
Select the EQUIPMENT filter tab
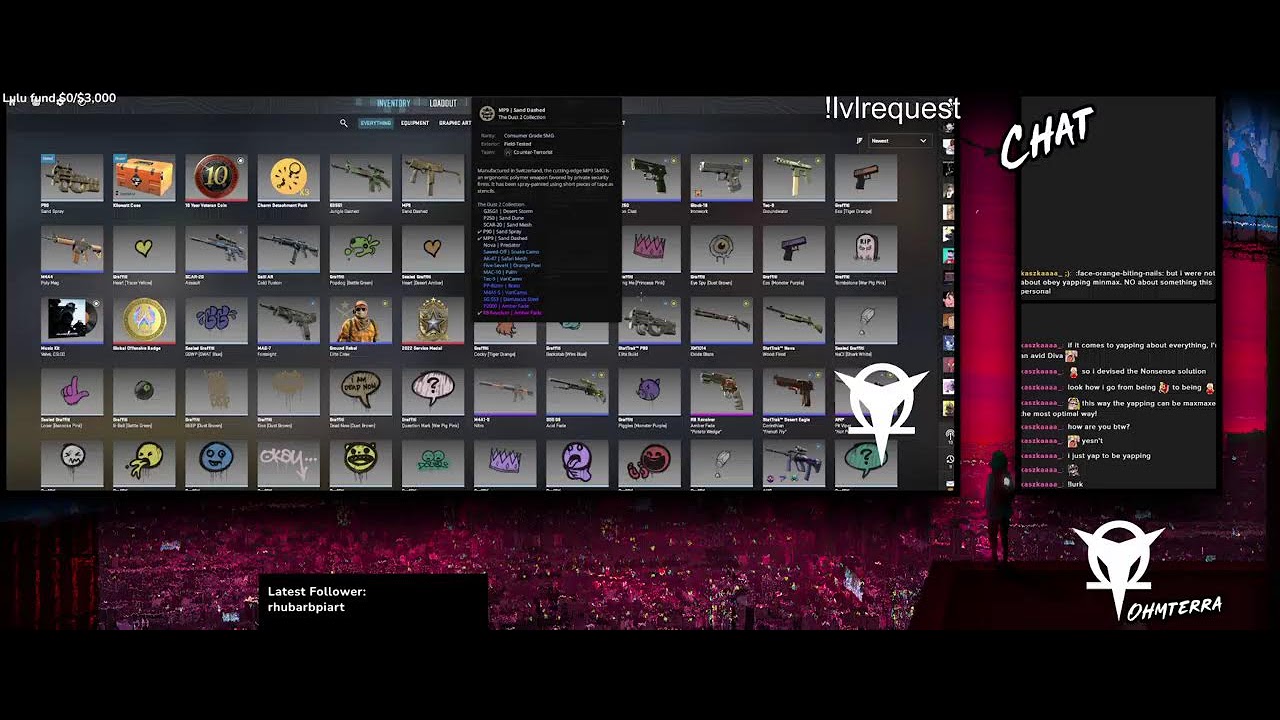[x=415, y=123]
